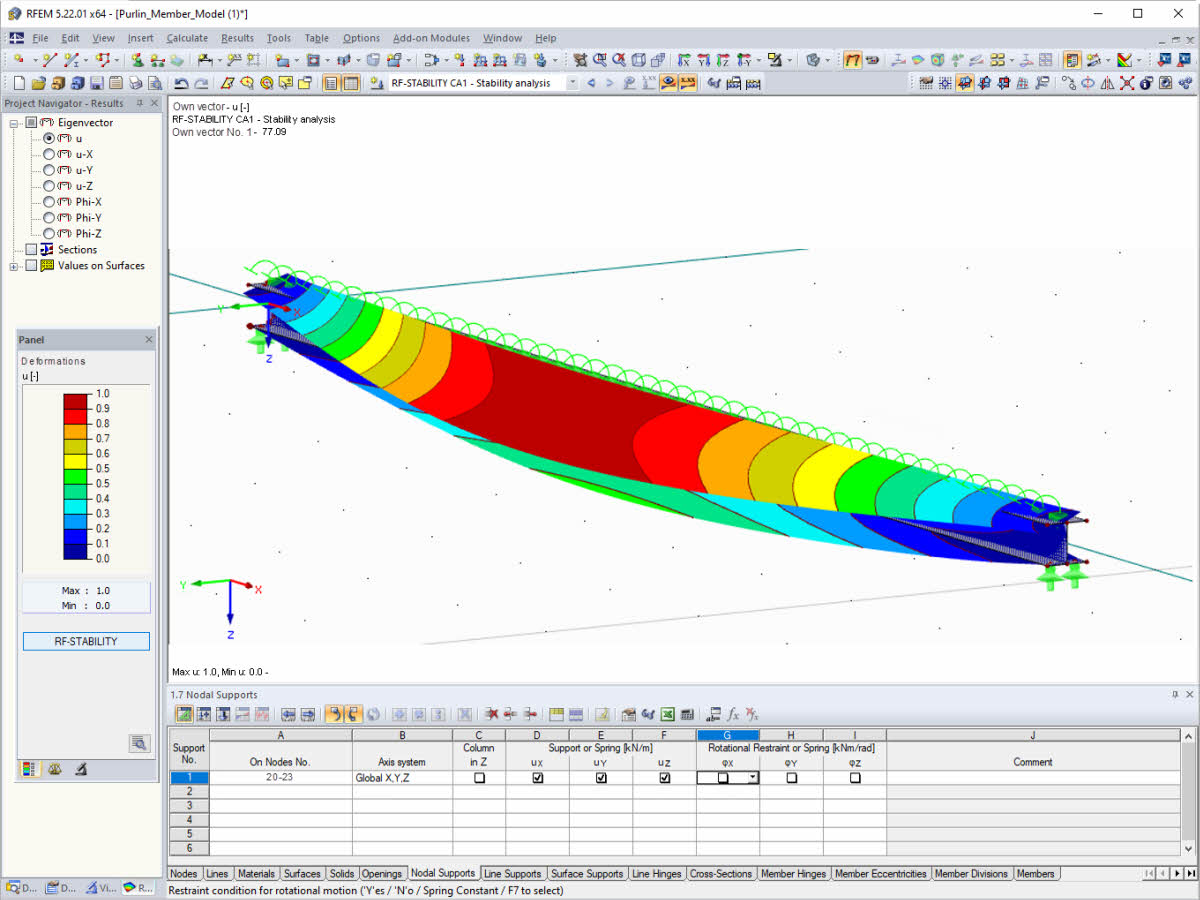Open the Results menu
The image size is (1200, 900).
[x=237, y=38]
